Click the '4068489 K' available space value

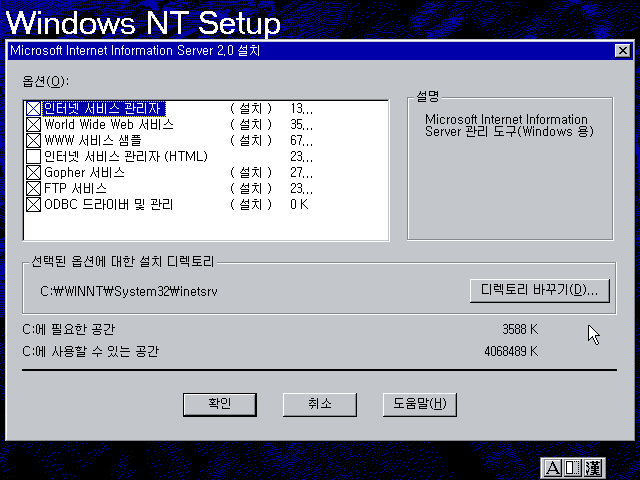(511, 351)
